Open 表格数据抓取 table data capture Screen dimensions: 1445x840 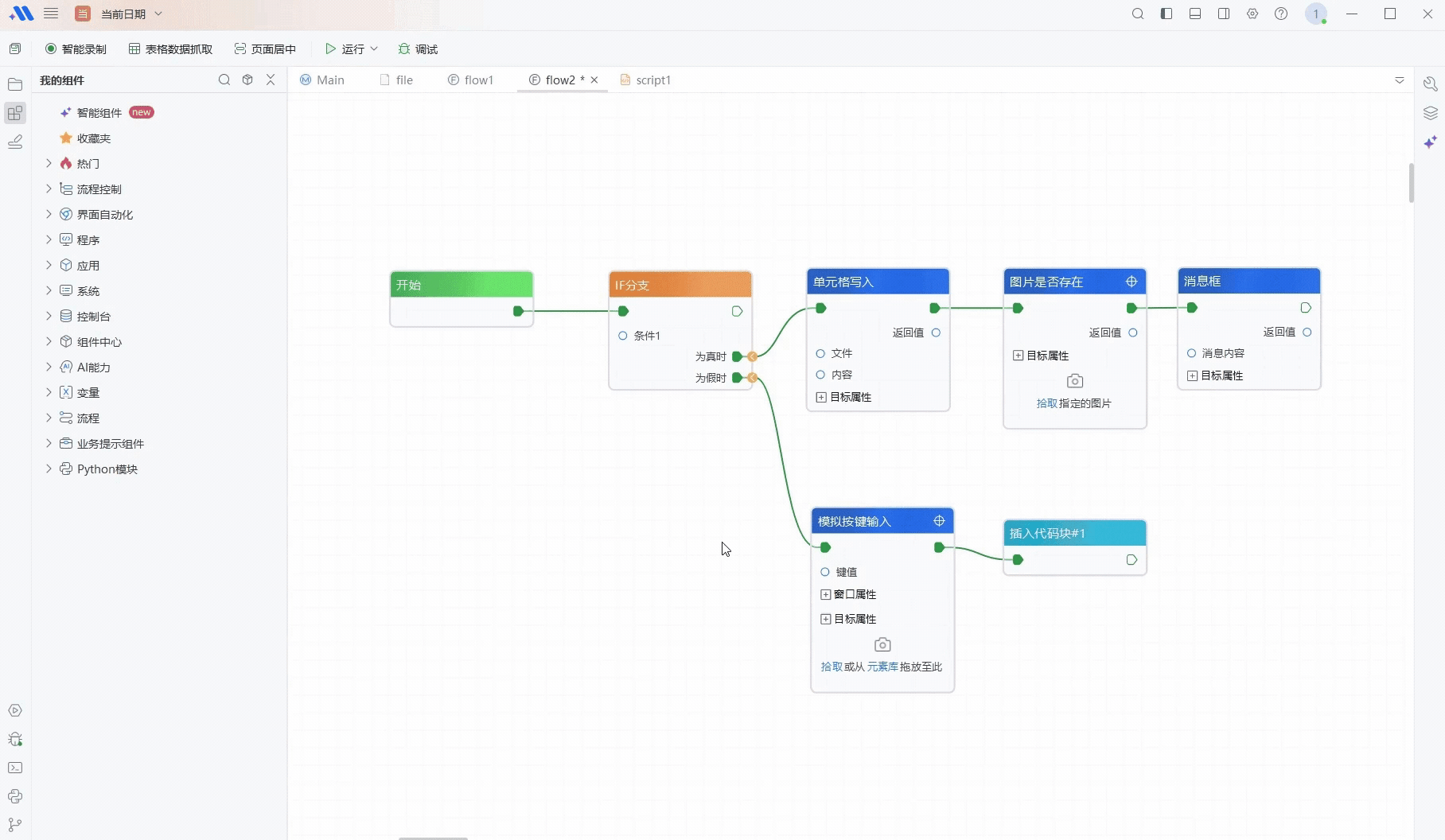point(170,49)
